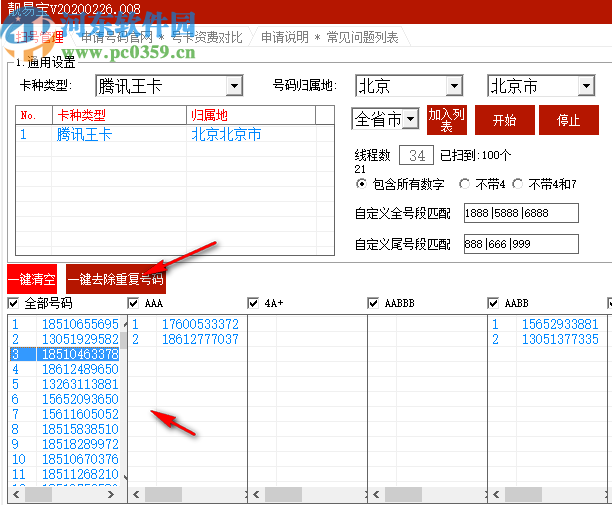The width and height of the screenshot is (612, 505).
Task: Click the 归属地 column header
Action: coord(251,115)
